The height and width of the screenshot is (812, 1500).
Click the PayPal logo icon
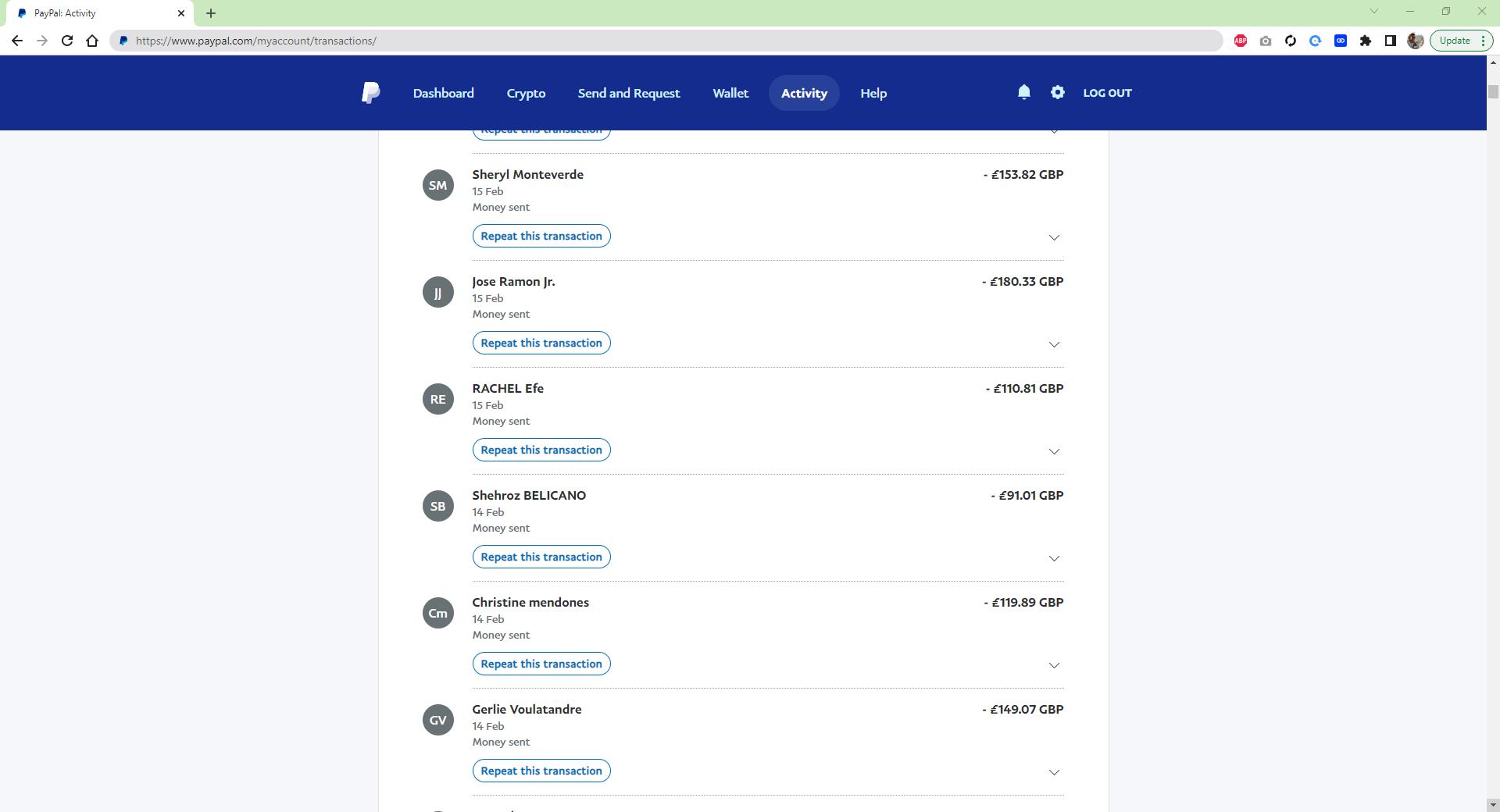(x=370, y=93)
